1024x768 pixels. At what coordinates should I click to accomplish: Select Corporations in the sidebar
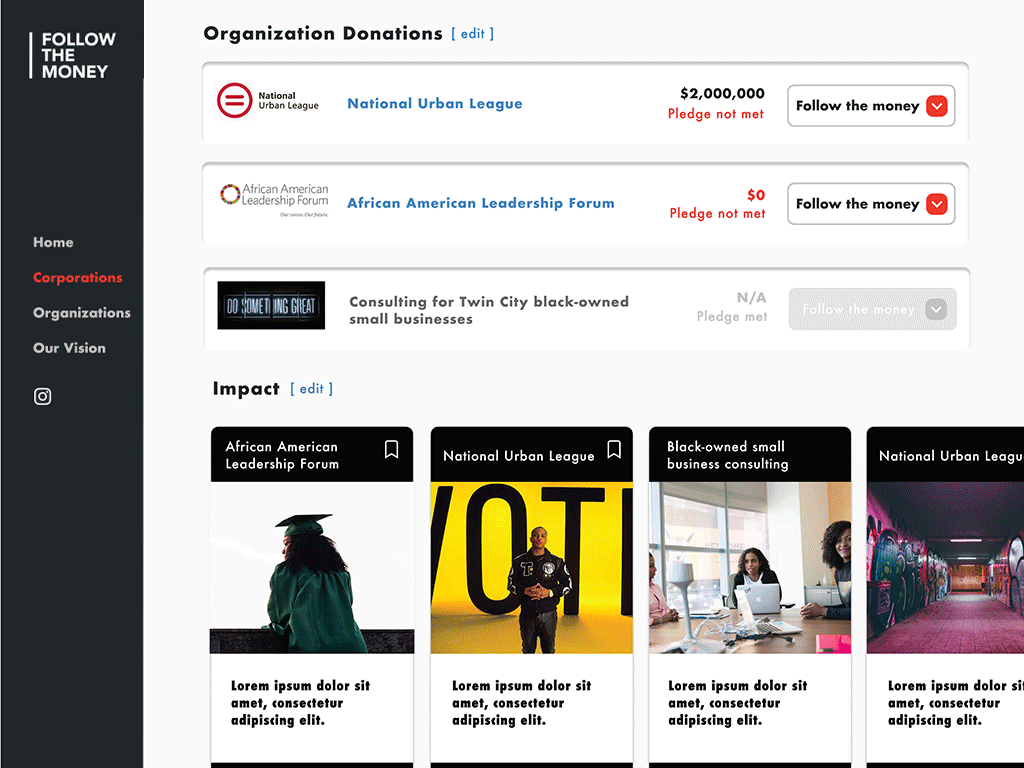click(x=78, y=278)
